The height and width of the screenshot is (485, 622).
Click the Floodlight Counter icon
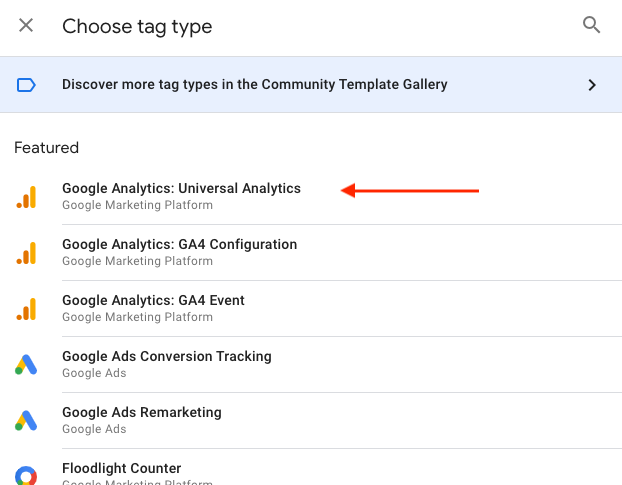coord(26,475)
